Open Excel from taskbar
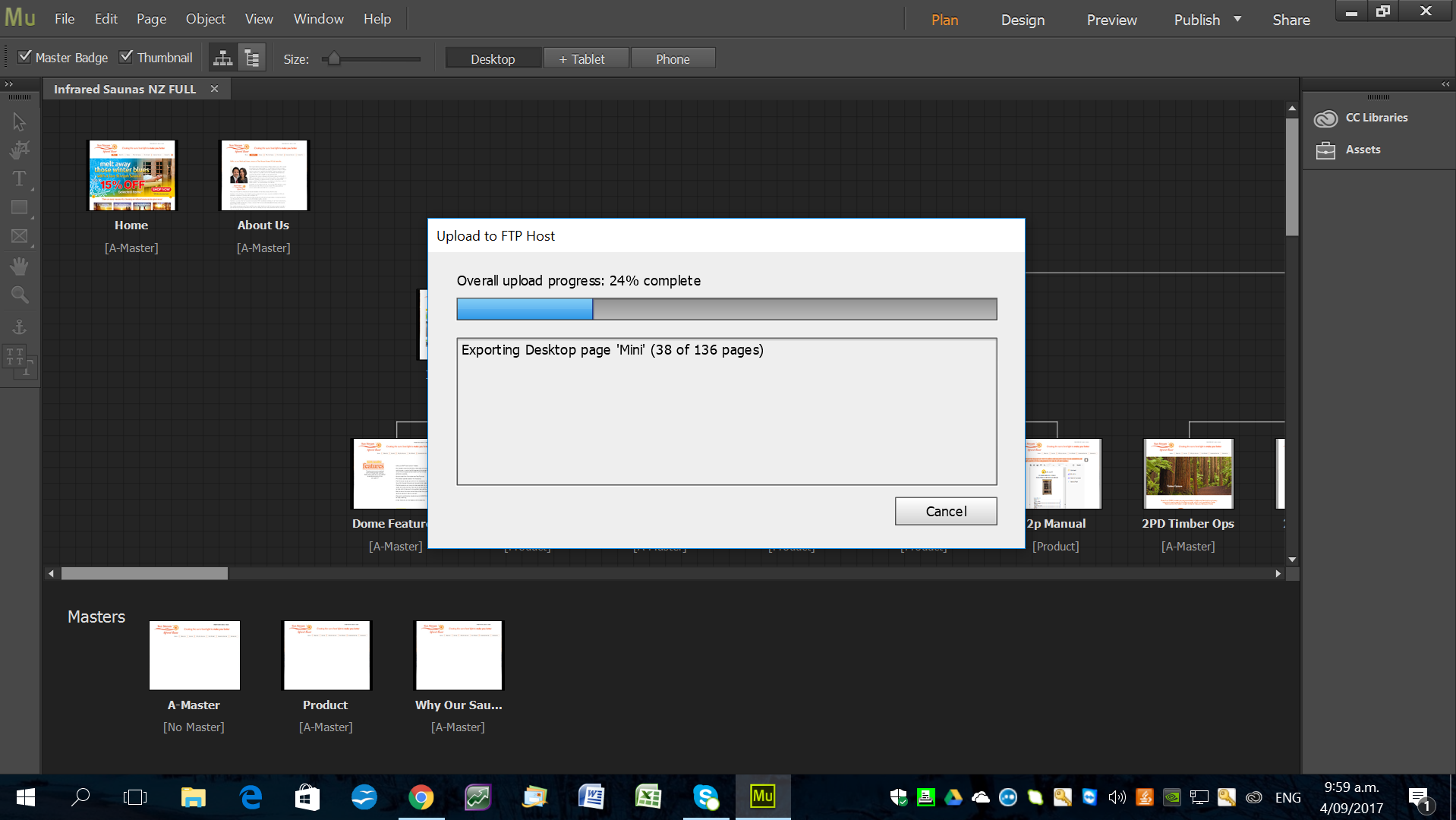The image size is (1456, 820). pyautogui.click(x=648, y=797)
